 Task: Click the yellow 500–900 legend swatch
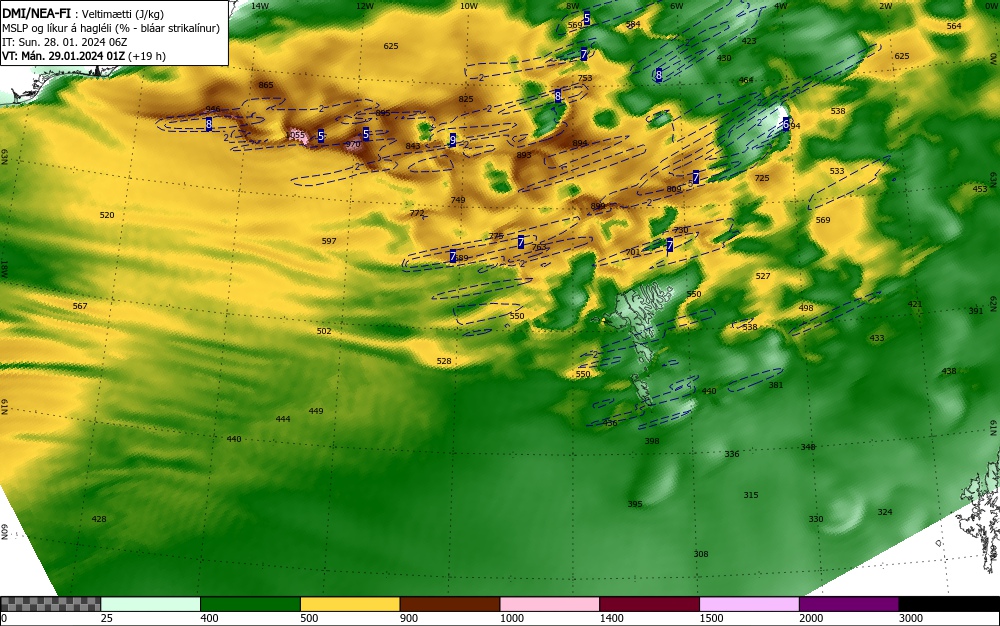tap(350, 604)
